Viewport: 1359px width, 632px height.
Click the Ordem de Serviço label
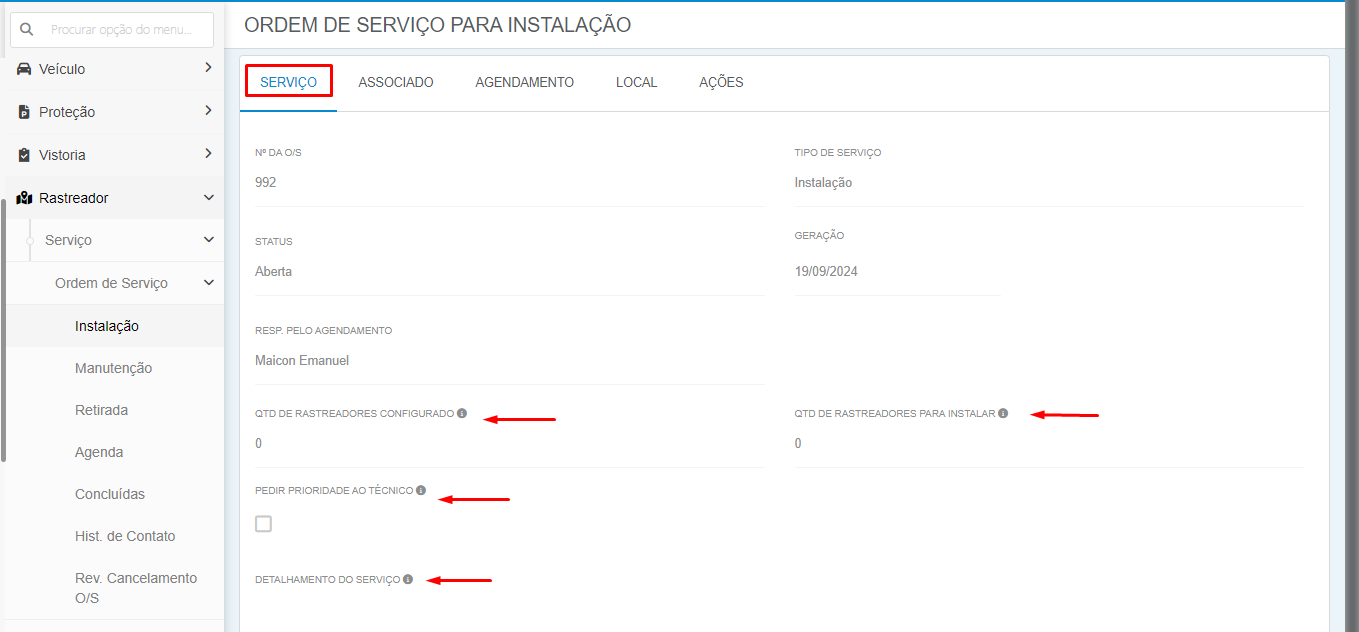[111, 283]
